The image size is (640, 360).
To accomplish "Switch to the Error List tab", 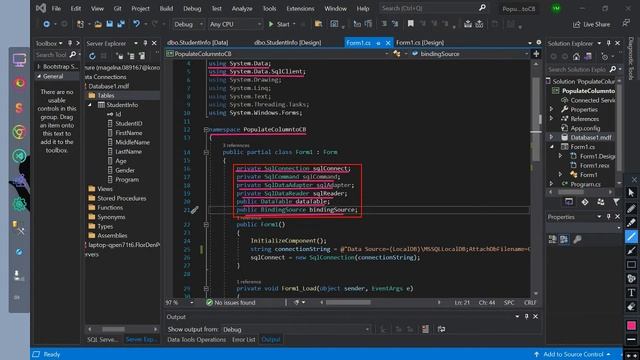I will (243, 340).
